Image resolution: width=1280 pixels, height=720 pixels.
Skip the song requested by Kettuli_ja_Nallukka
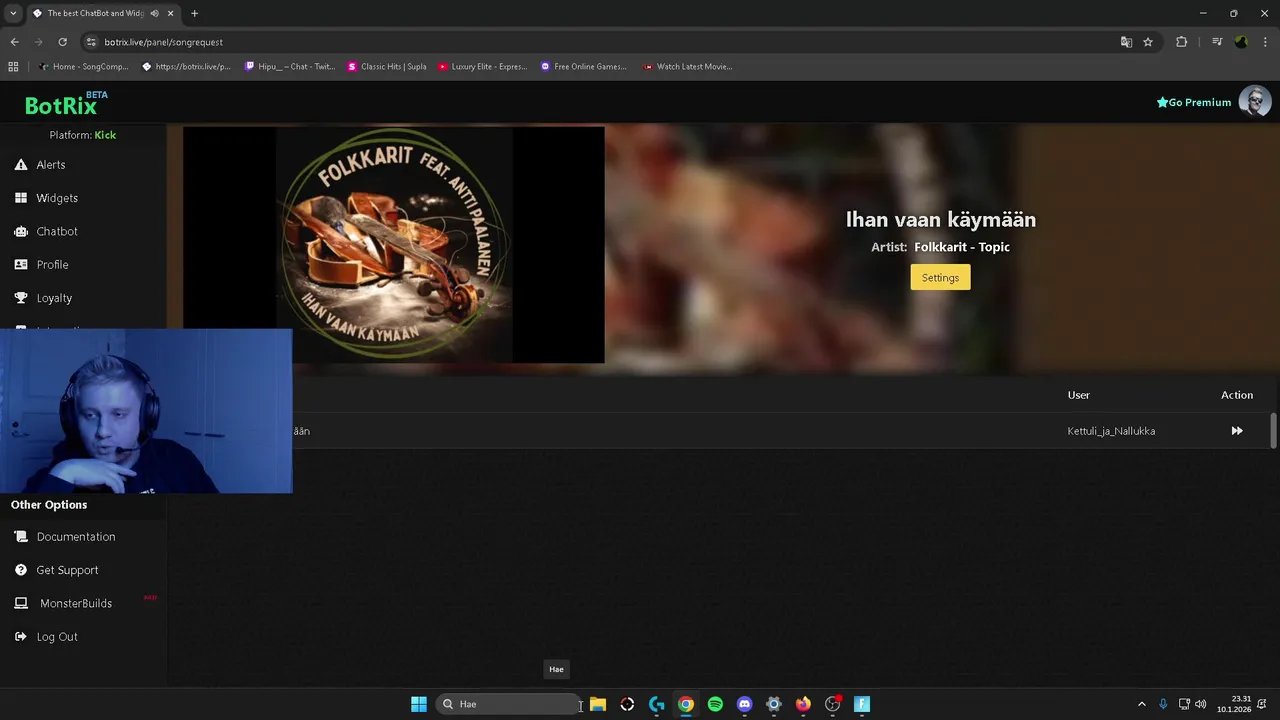pos(1237,431)
